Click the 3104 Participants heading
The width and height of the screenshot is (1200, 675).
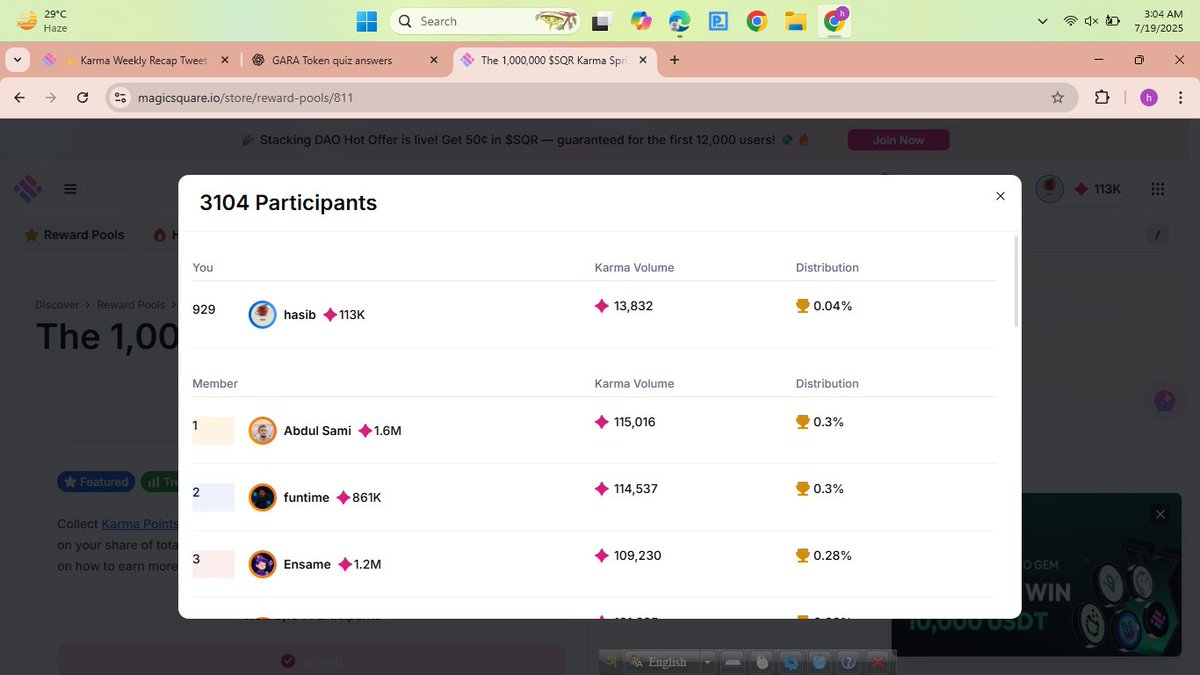pyautogui.click(x=288, y=203)
